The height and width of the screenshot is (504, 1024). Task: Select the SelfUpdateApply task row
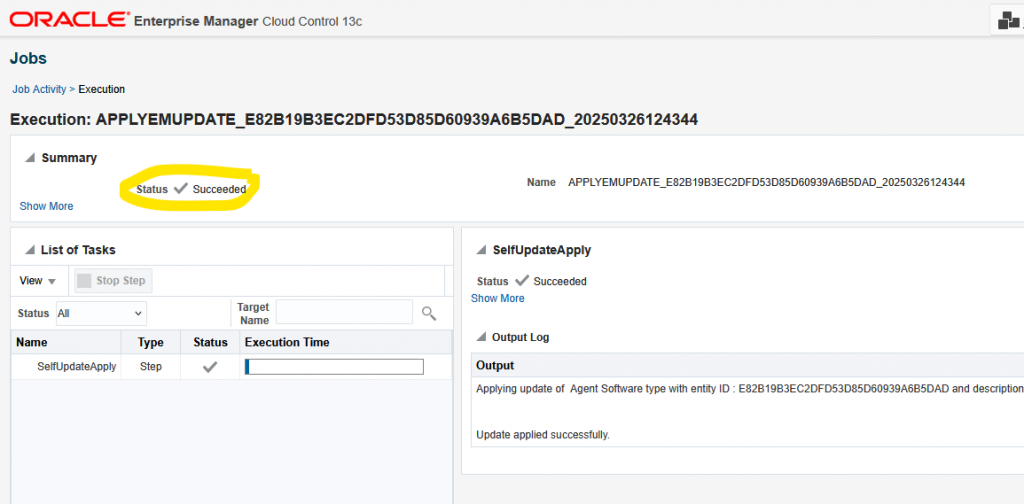coord(77,367)
